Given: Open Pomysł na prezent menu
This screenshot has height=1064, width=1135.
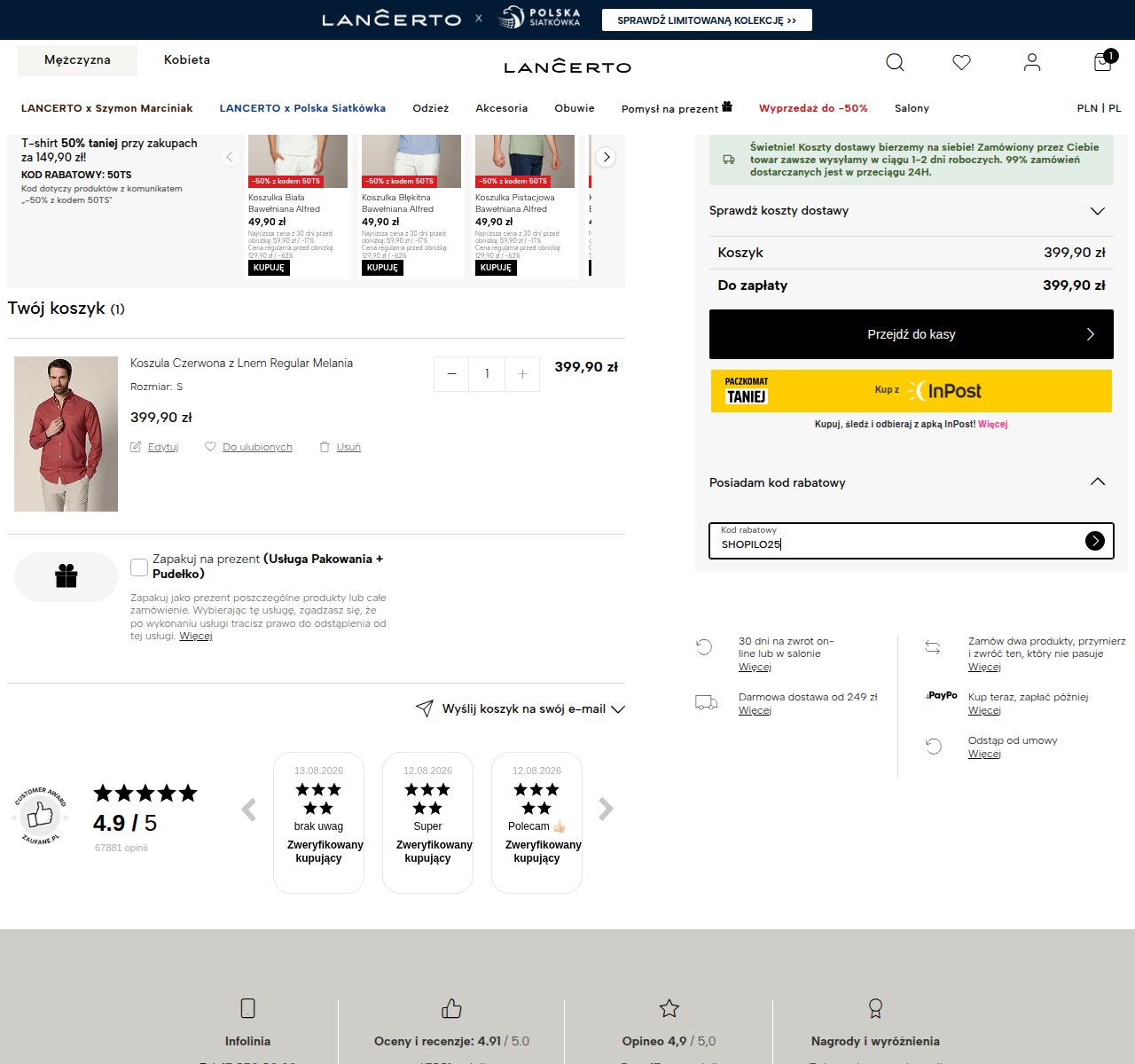Looking at the screenshot, I should 677,108.
